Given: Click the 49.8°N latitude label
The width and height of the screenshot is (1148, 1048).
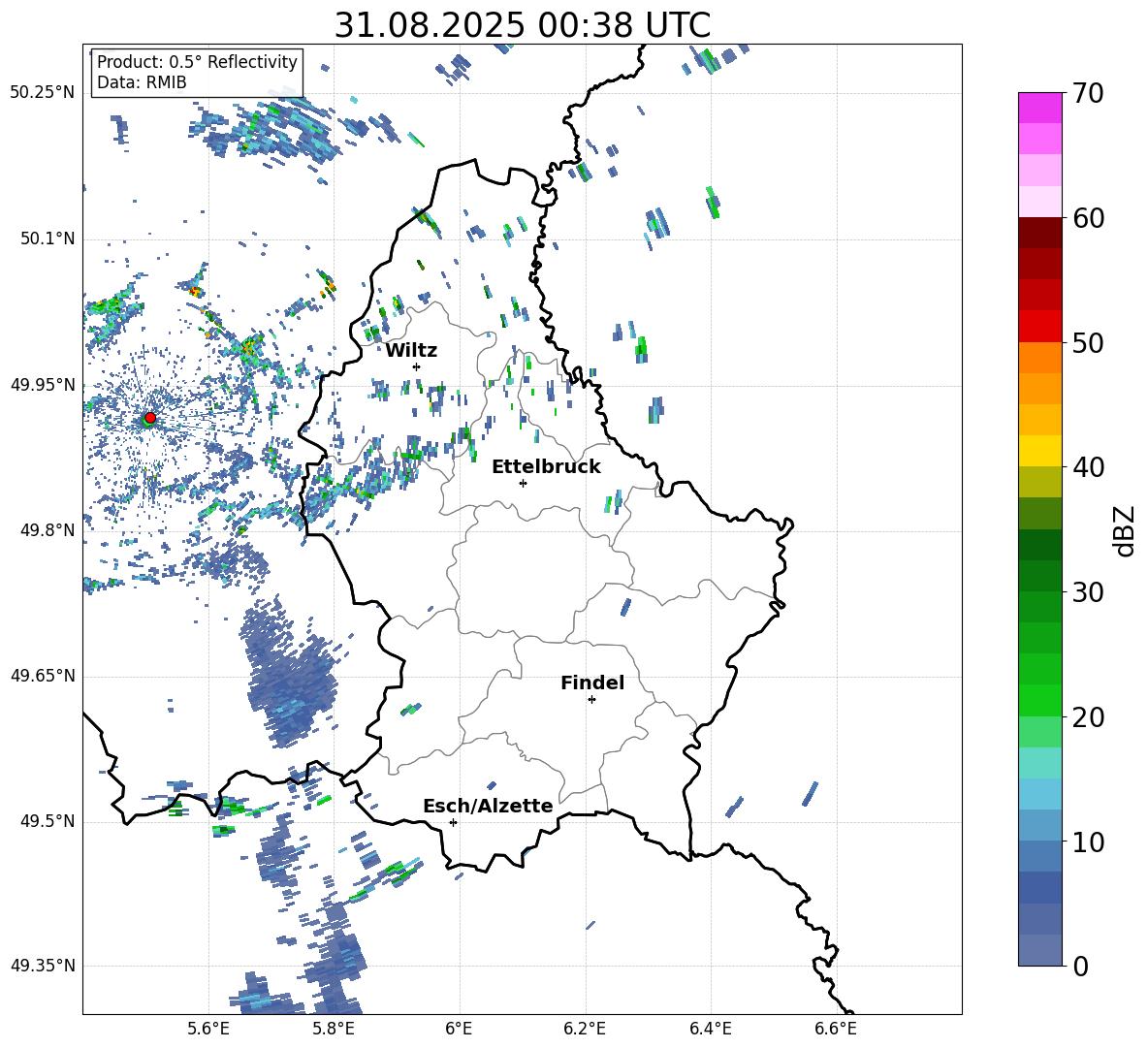Looking at the screenshot, I should tap(47, 529).
